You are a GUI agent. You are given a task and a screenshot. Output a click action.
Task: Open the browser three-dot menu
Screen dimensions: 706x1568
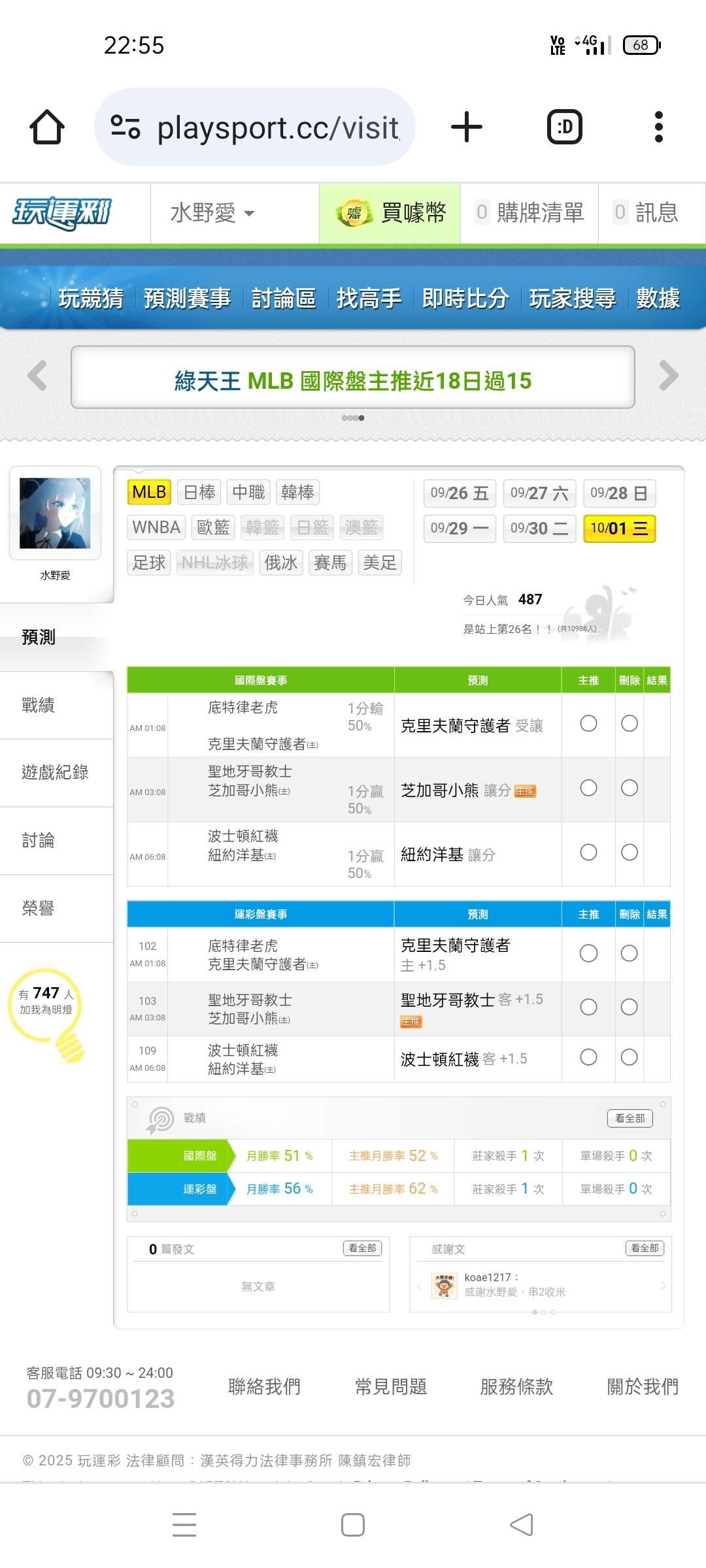point(658,127)
